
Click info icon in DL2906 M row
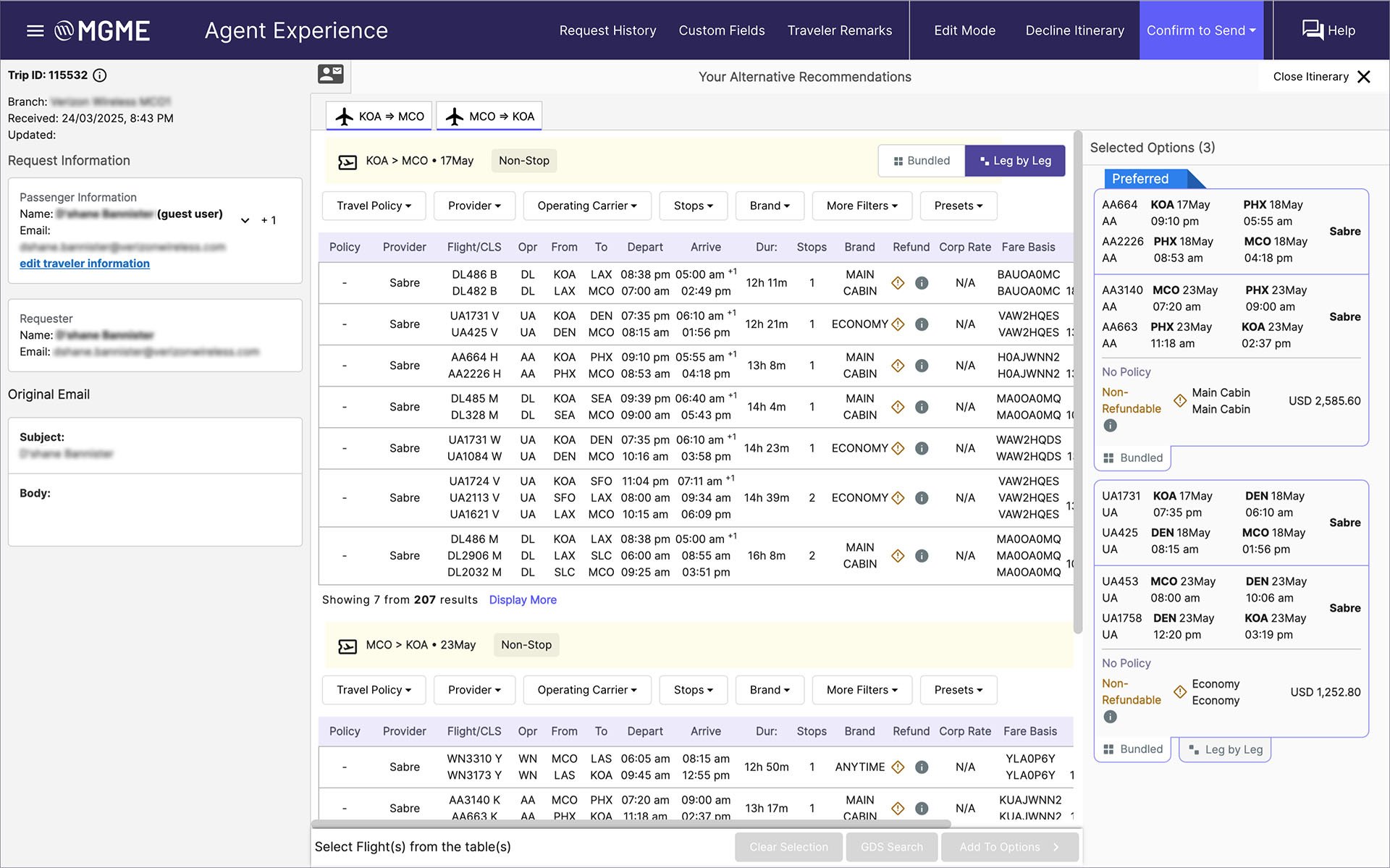pyautogui.click(x=922, y=556)
